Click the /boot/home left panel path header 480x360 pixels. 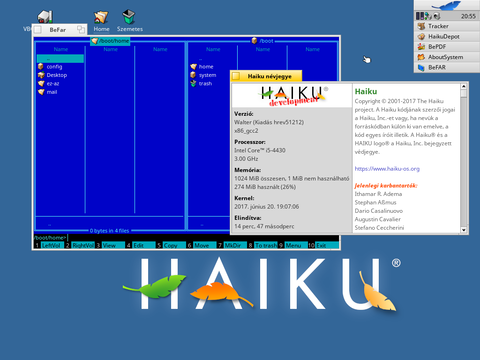tap(110, 41)
